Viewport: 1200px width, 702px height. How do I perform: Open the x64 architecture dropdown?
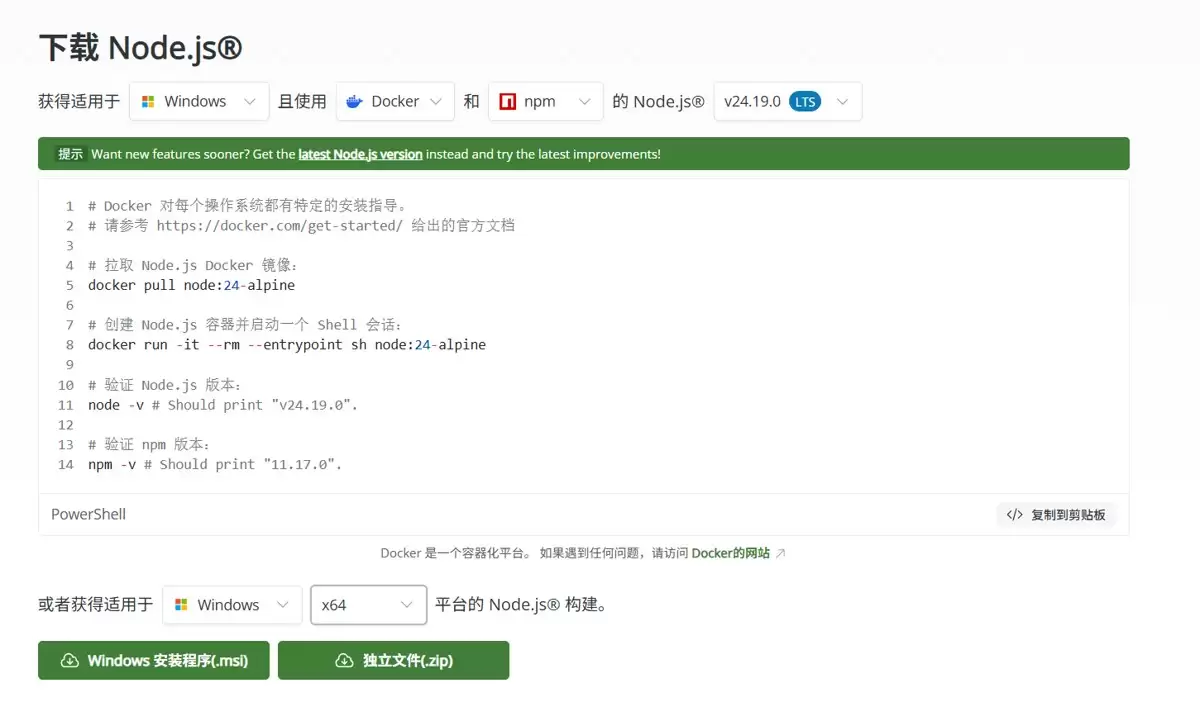click(369, 605)
